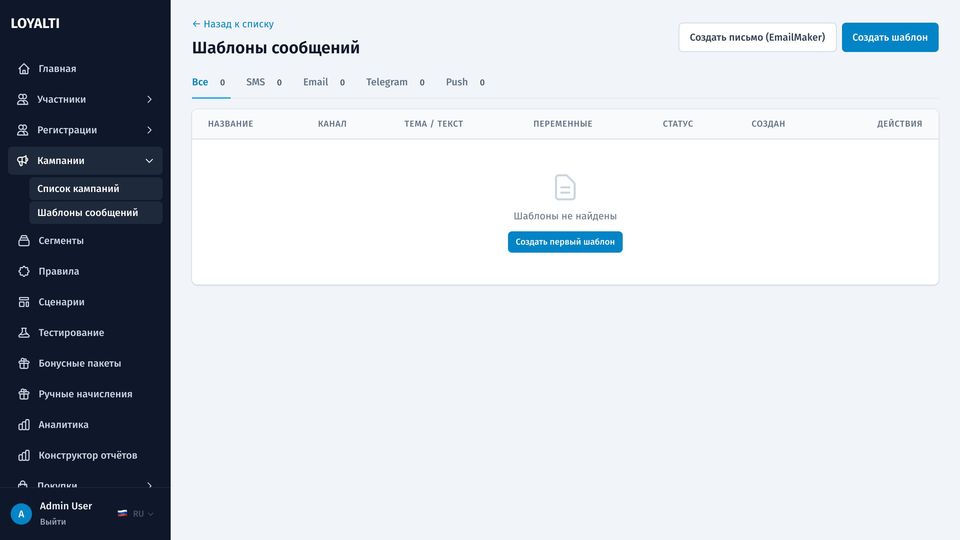960x540 pixels.
Task: Switch to the Все tab
Action: (211, 82)
